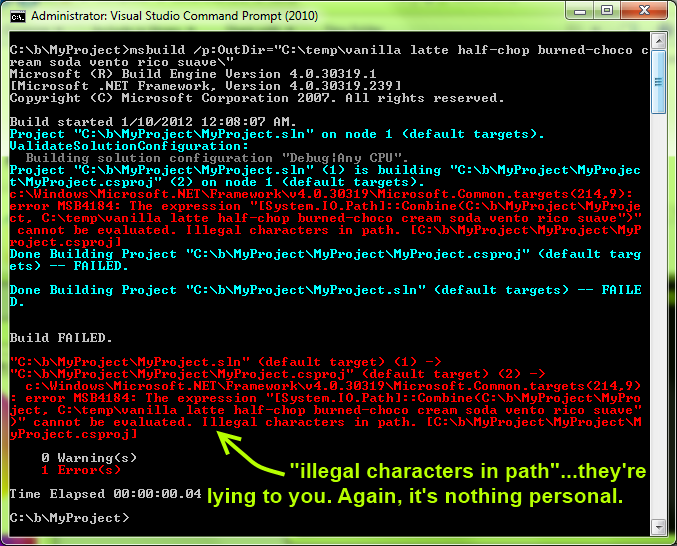677x546 pixels.
Task: Close the Visual Studio Command Prompt window
Action: coord(645,10)
